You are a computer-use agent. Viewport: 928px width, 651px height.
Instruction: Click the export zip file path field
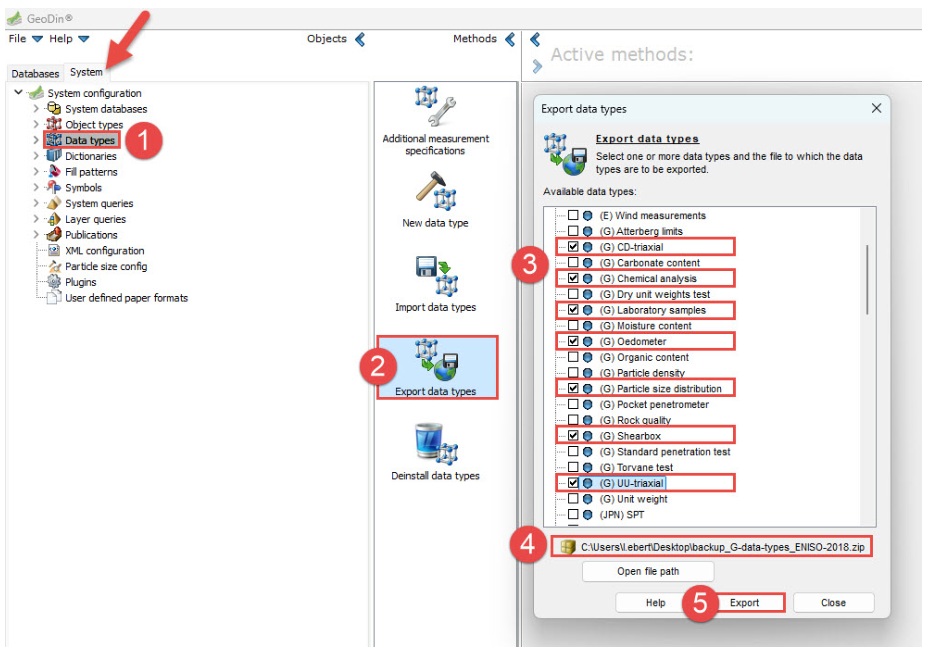coord(714,547)
